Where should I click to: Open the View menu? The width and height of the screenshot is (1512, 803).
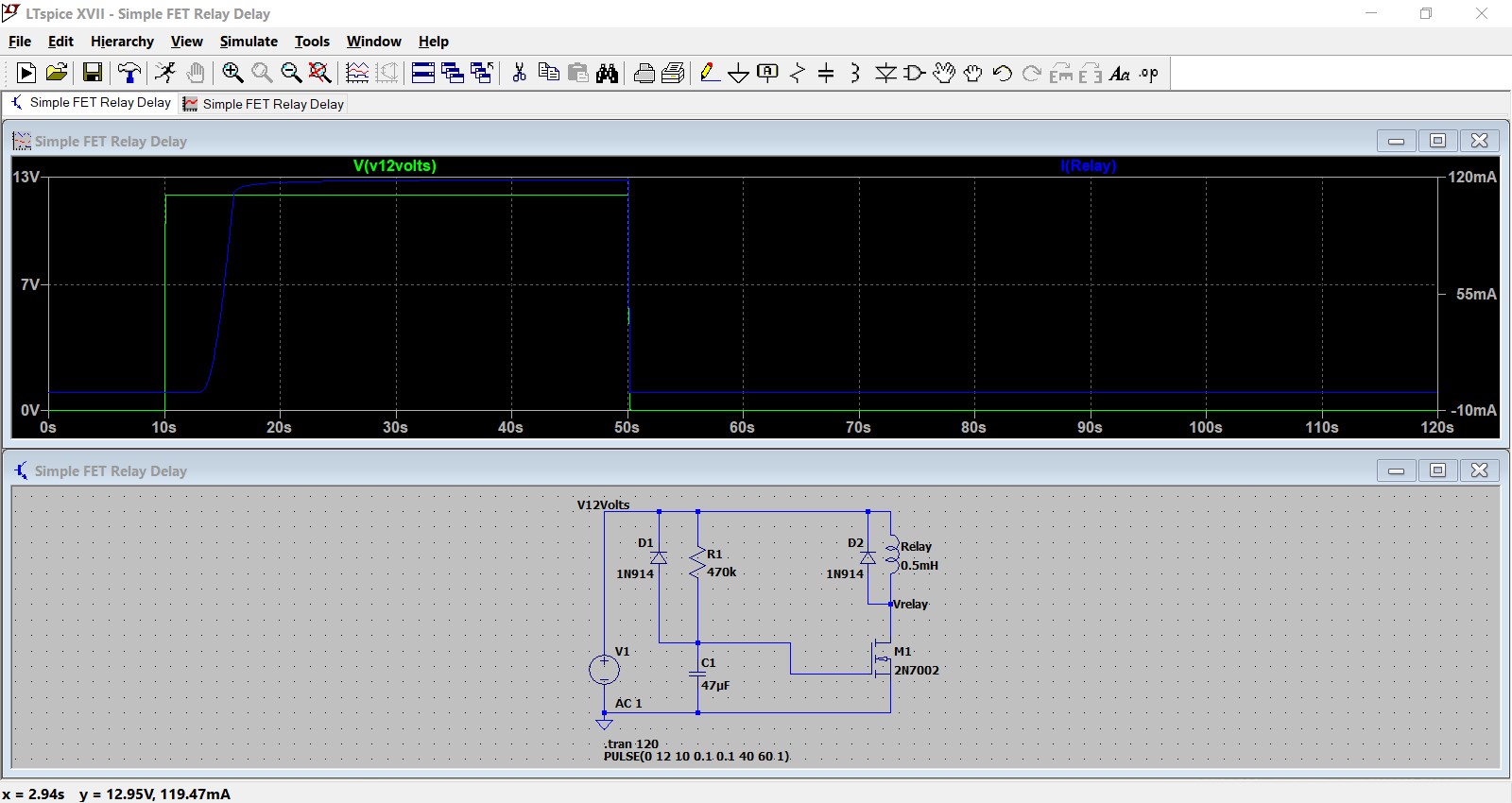point(187,42)
